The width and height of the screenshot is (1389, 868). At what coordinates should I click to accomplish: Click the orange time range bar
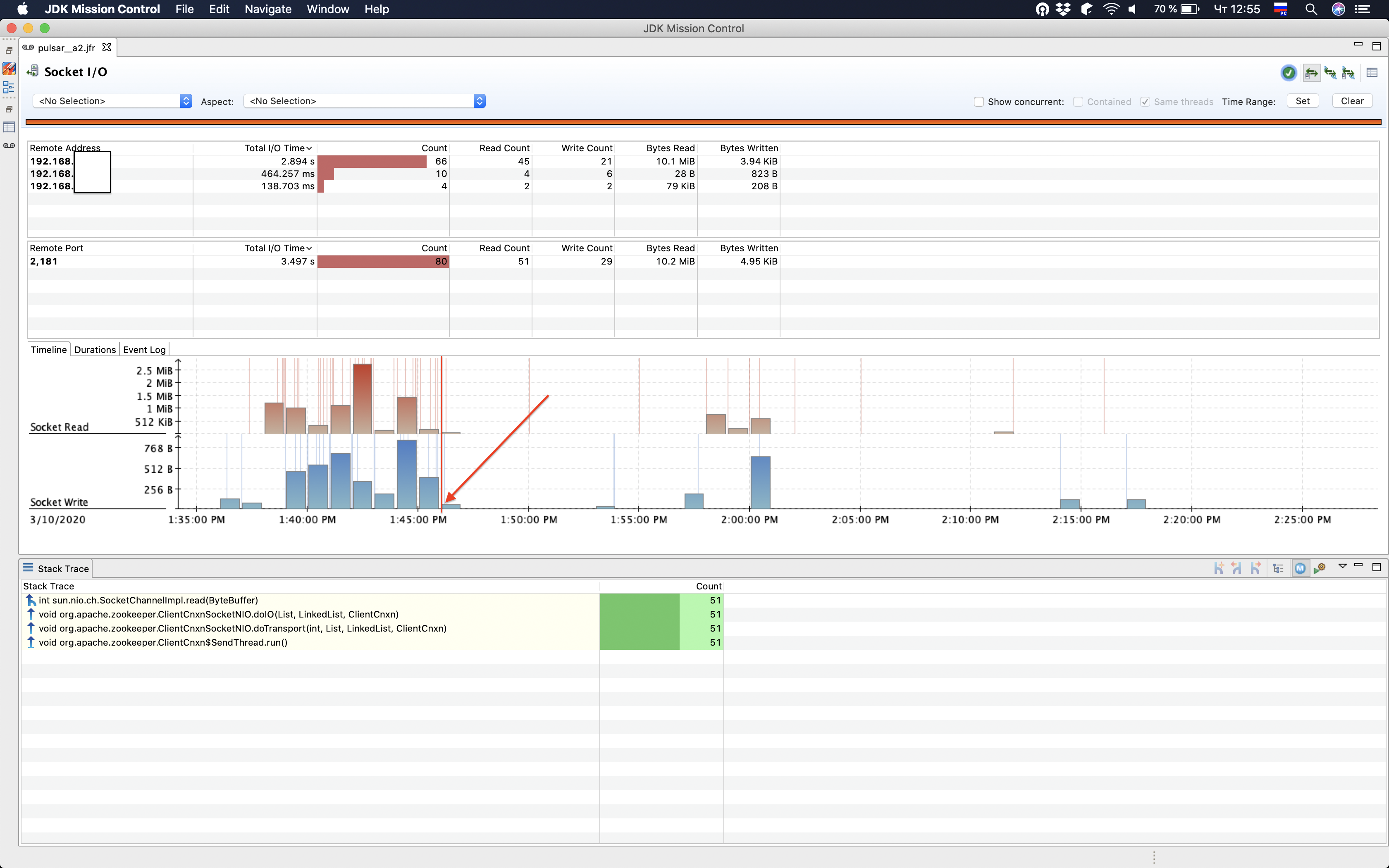coord(703,122)
